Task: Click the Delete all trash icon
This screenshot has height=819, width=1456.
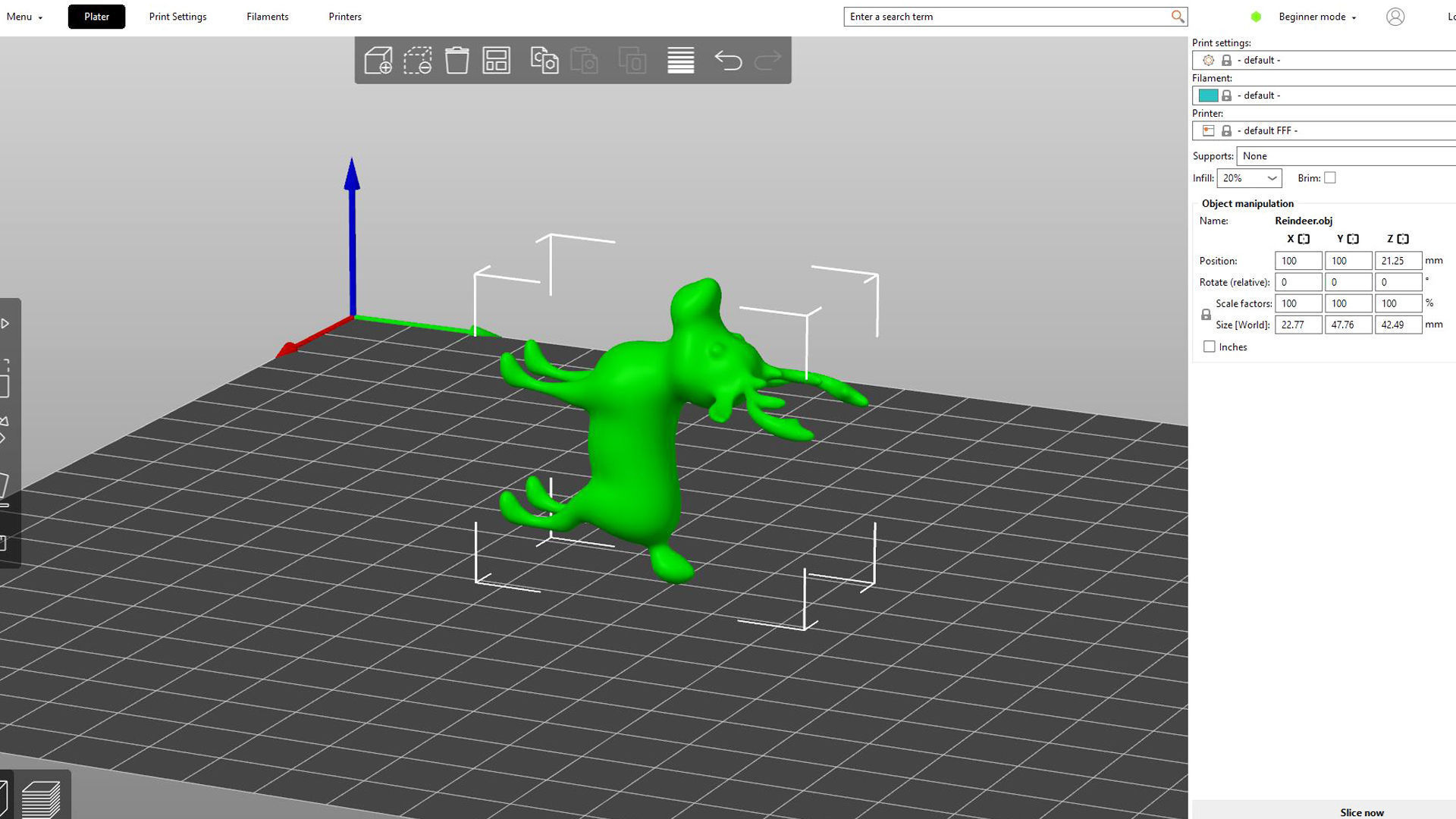Action: (x=457, y=61)
